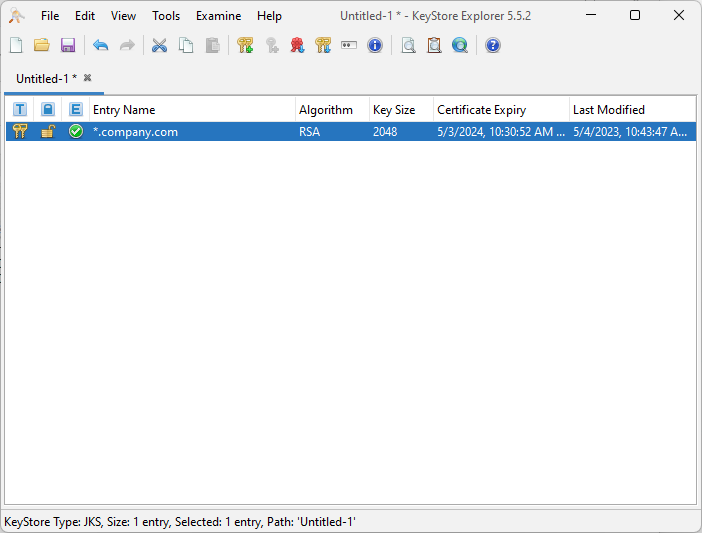Undo the last action via the toolbar arrow
The image size is (702, 533).
pos(101,45)
